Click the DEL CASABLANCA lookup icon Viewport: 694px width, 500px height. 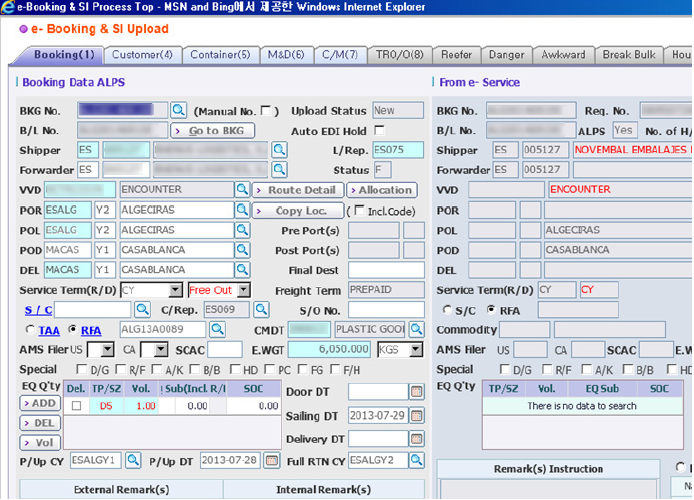[x=242, y=269]
